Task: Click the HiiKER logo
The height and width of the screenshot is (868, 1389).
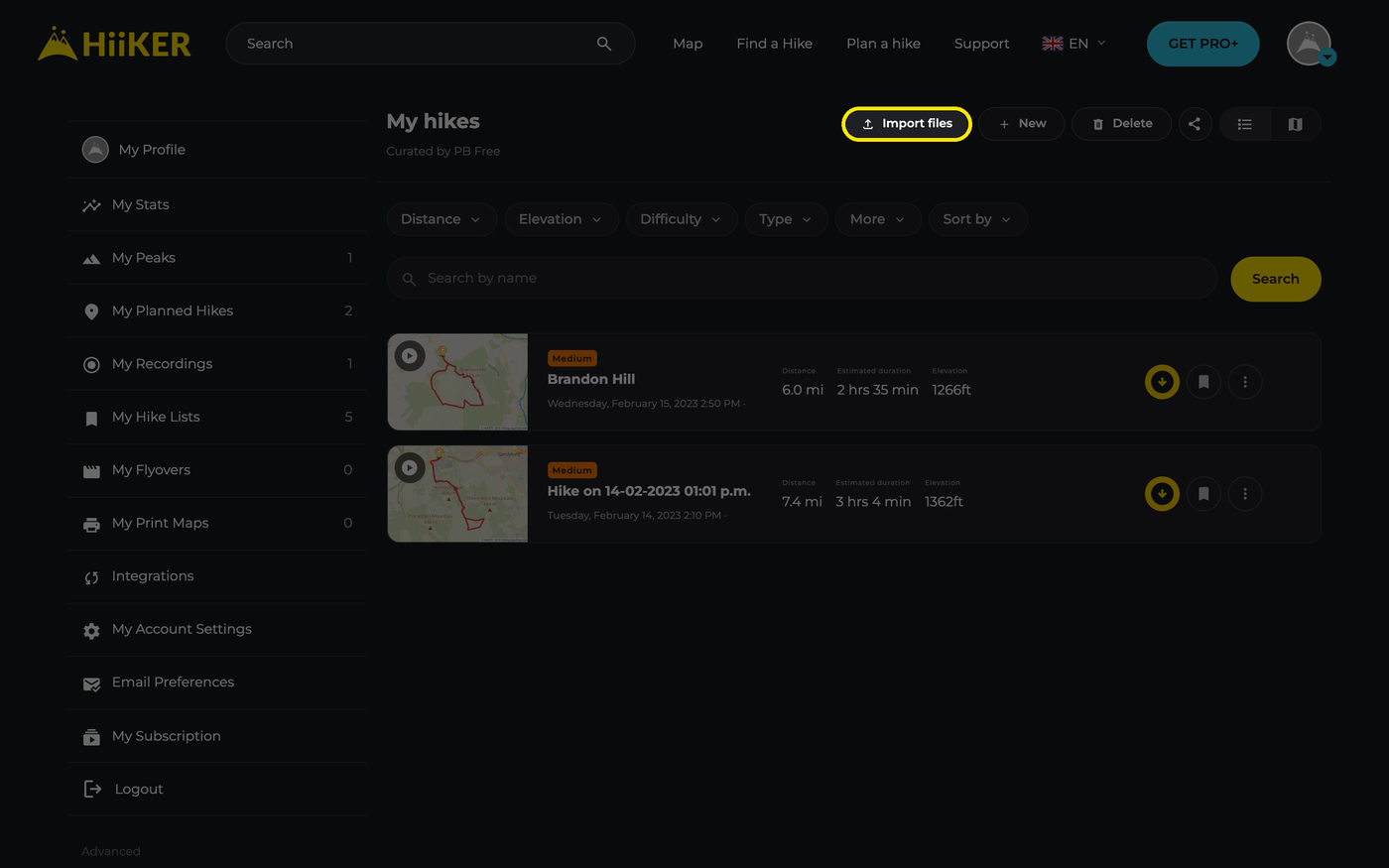Action: click(x=114, y=44)
